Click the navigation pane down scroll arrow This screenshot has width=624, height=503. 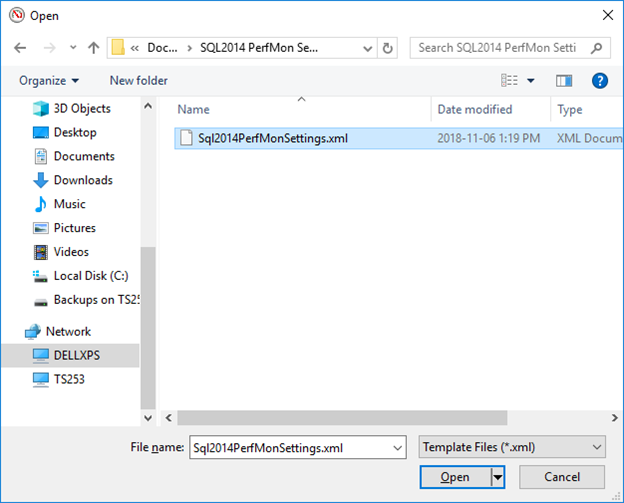148,418
